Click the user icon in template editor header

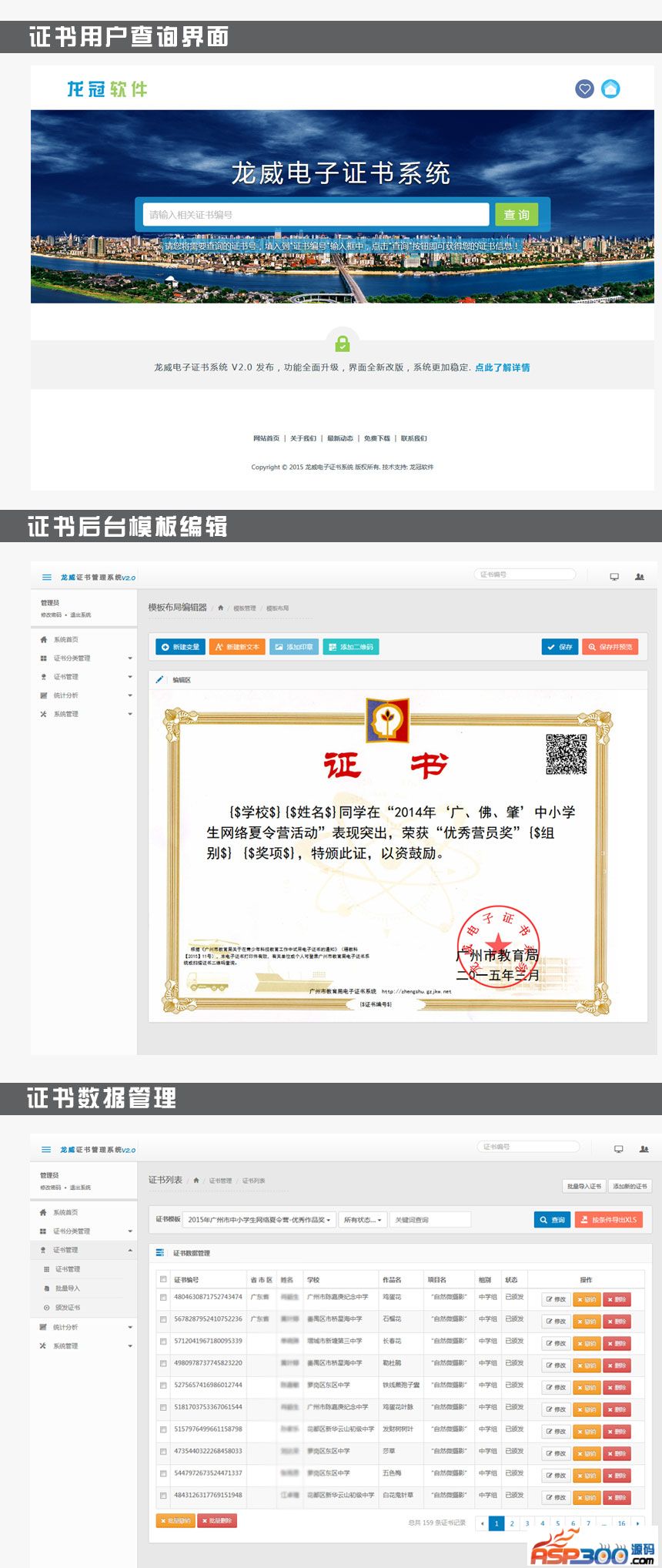pos(640,577)
